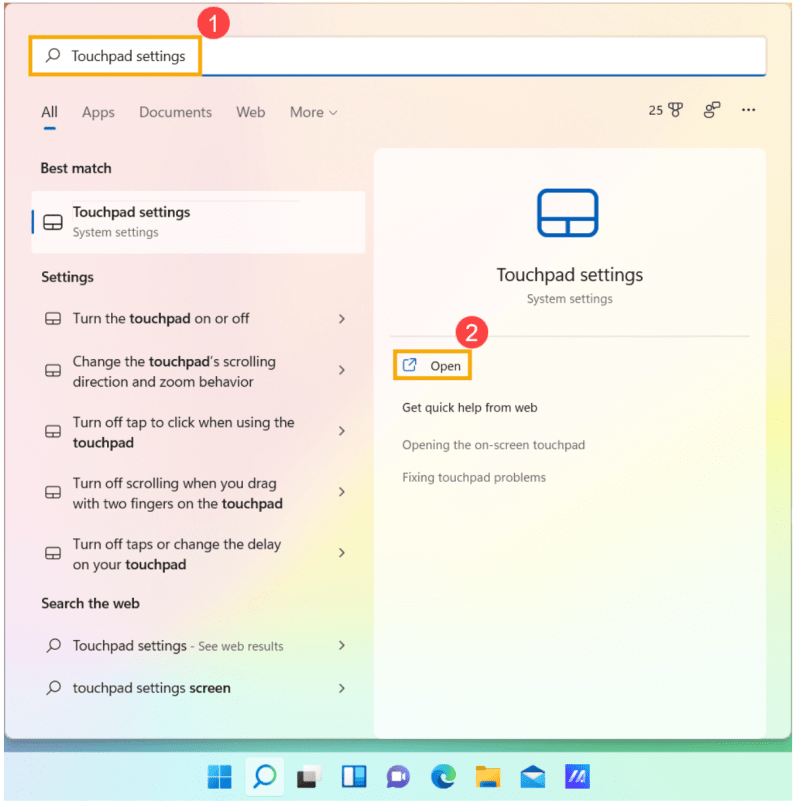Click the magnifier icon in search box
Viewport: 800px width, 806px height.
tap(53, 56)
